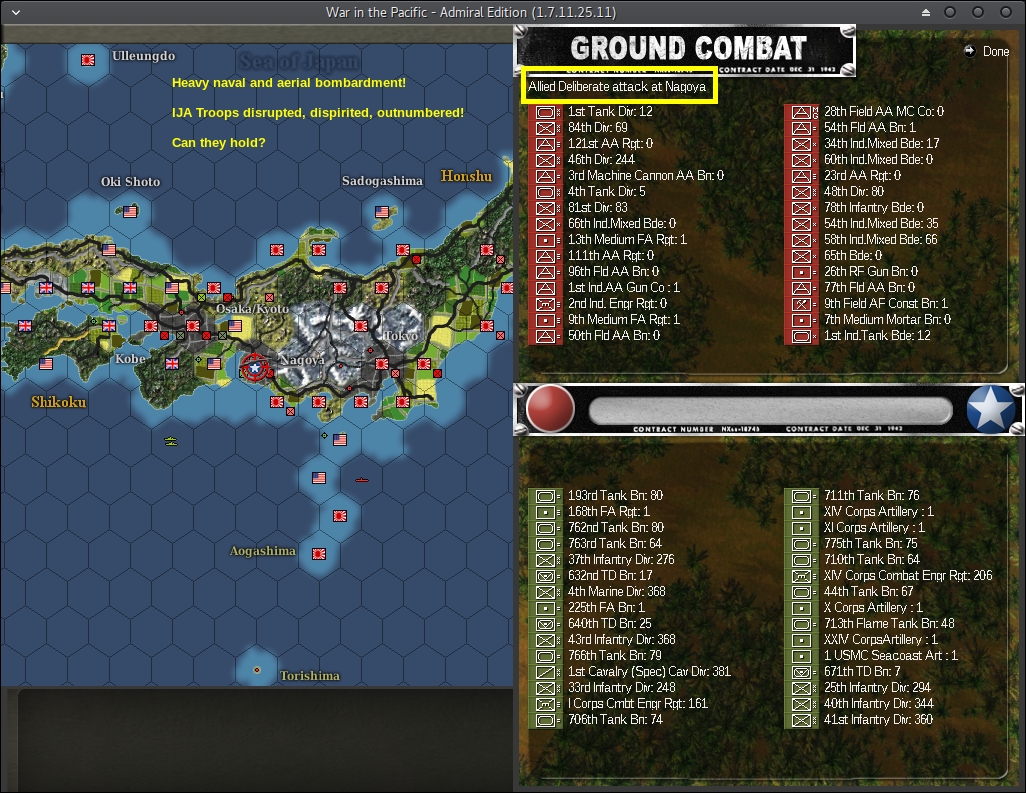Click the 4th Marine Div: 368 entry
1026x793 pixels.
[616, 591]
